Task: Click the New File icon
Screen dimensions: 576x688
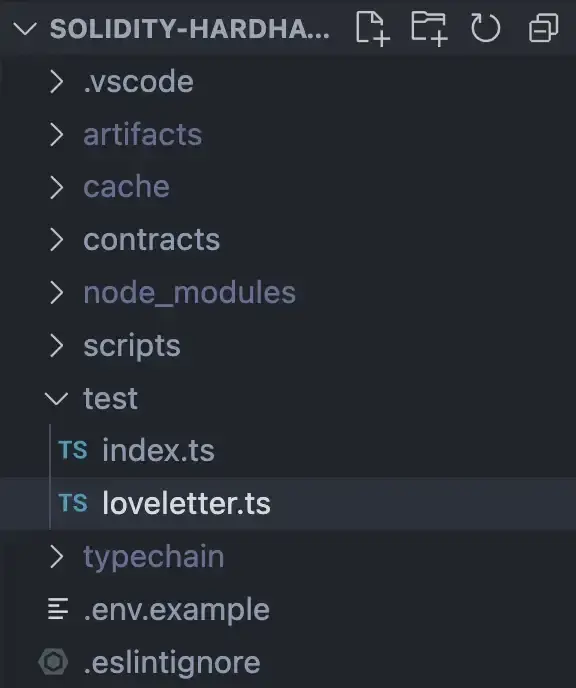Action: pyautogui.click(x=372, y=29)
